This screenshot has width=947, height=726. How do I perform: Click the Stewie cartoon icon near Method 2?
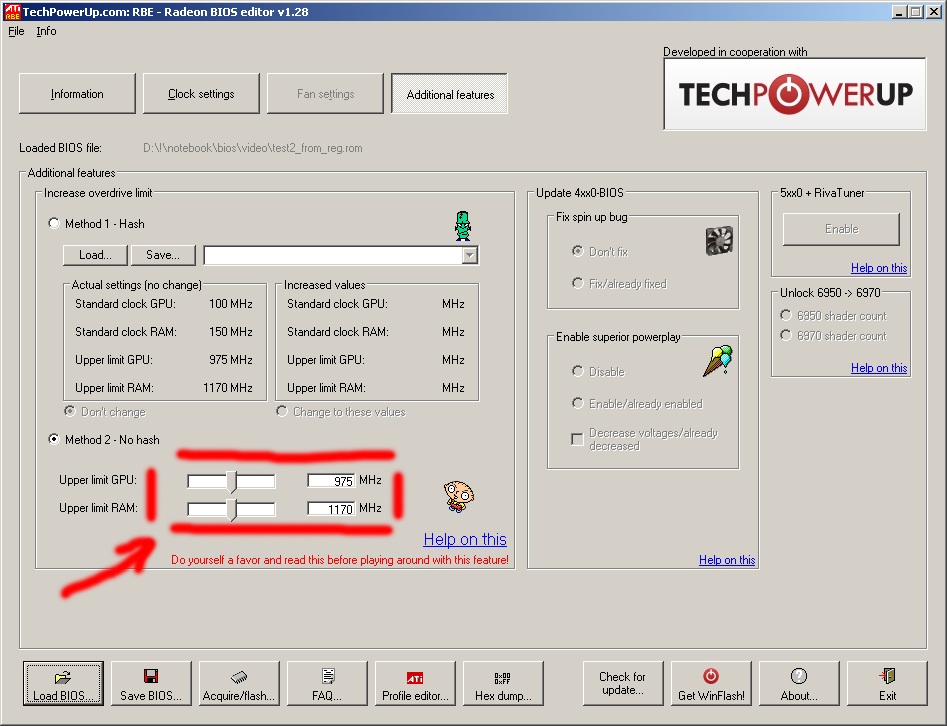[458, 496]
